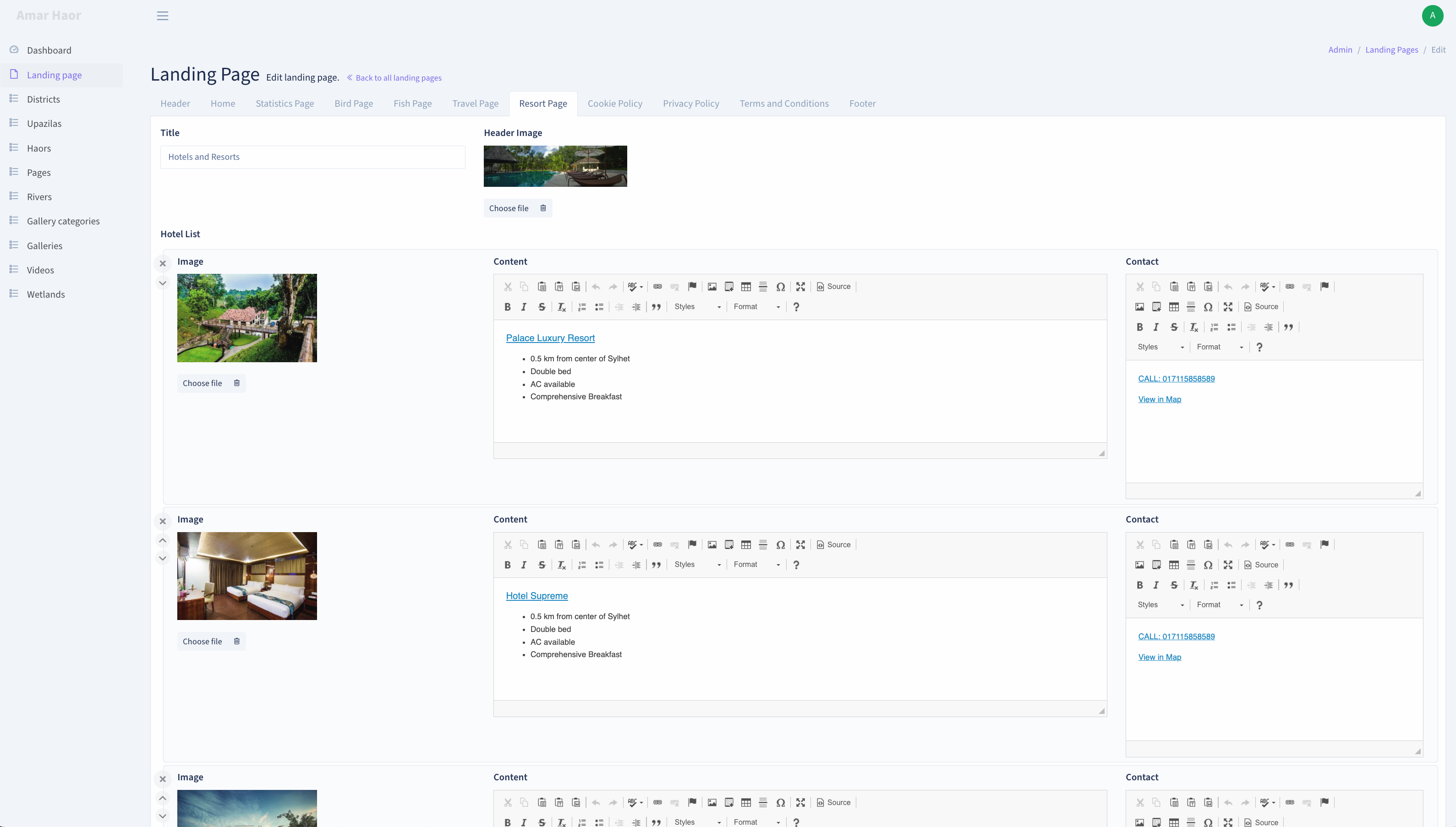Remove the Palace Luxury Resort hotel entry
Viewport: 1456px width, 827px height.
163,264
